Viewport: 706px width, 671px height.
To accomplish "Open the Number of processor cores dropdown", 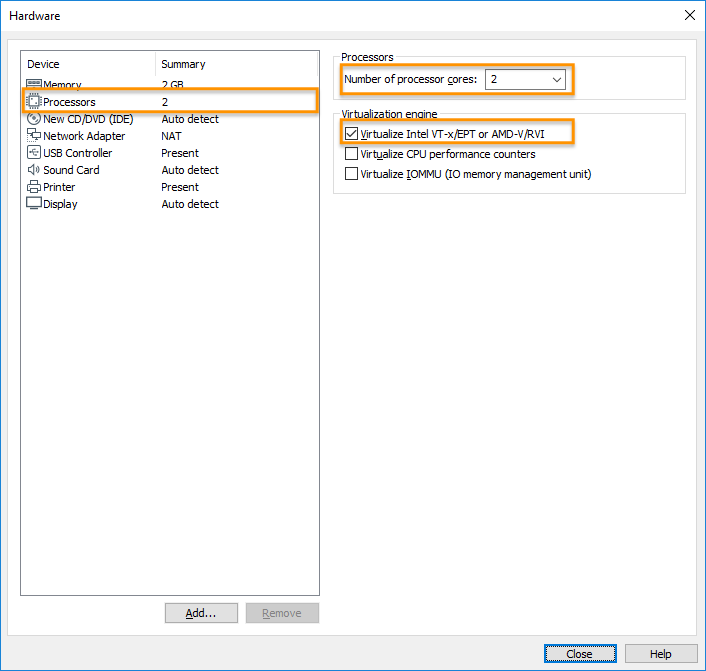I will 525,79.
